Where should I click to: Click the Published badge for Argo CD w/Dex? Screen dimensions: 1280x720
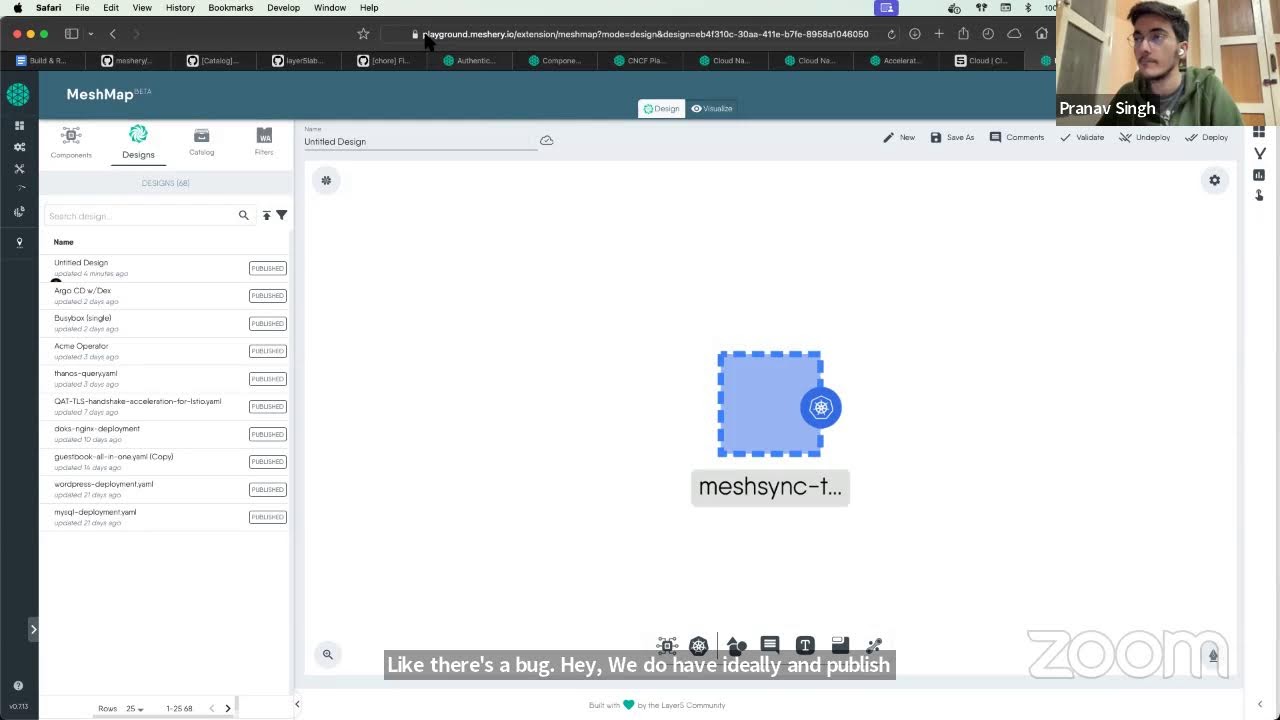click(x=267, y=296)
